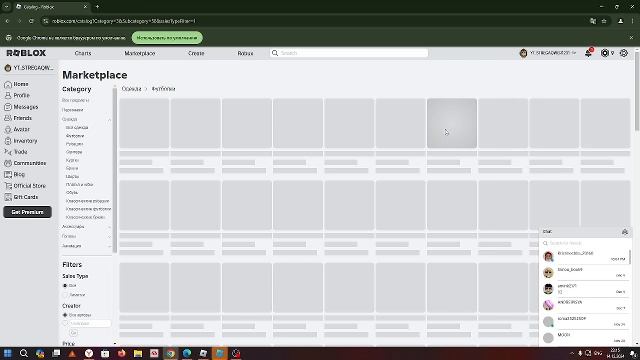640x360 pixels.
Task: Open File Explorer from taskbar
Action: point(138,353)
